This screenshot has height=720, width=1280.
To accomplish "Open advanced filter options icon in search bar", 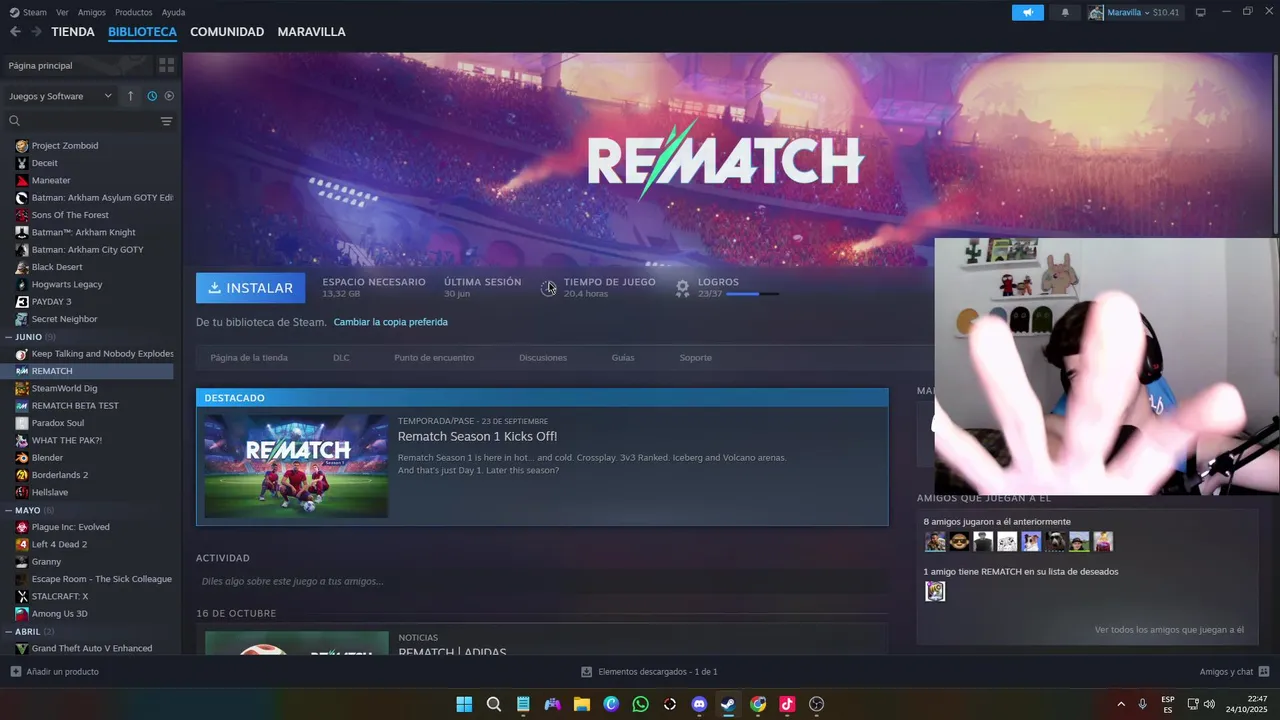I will pos(166,121).
